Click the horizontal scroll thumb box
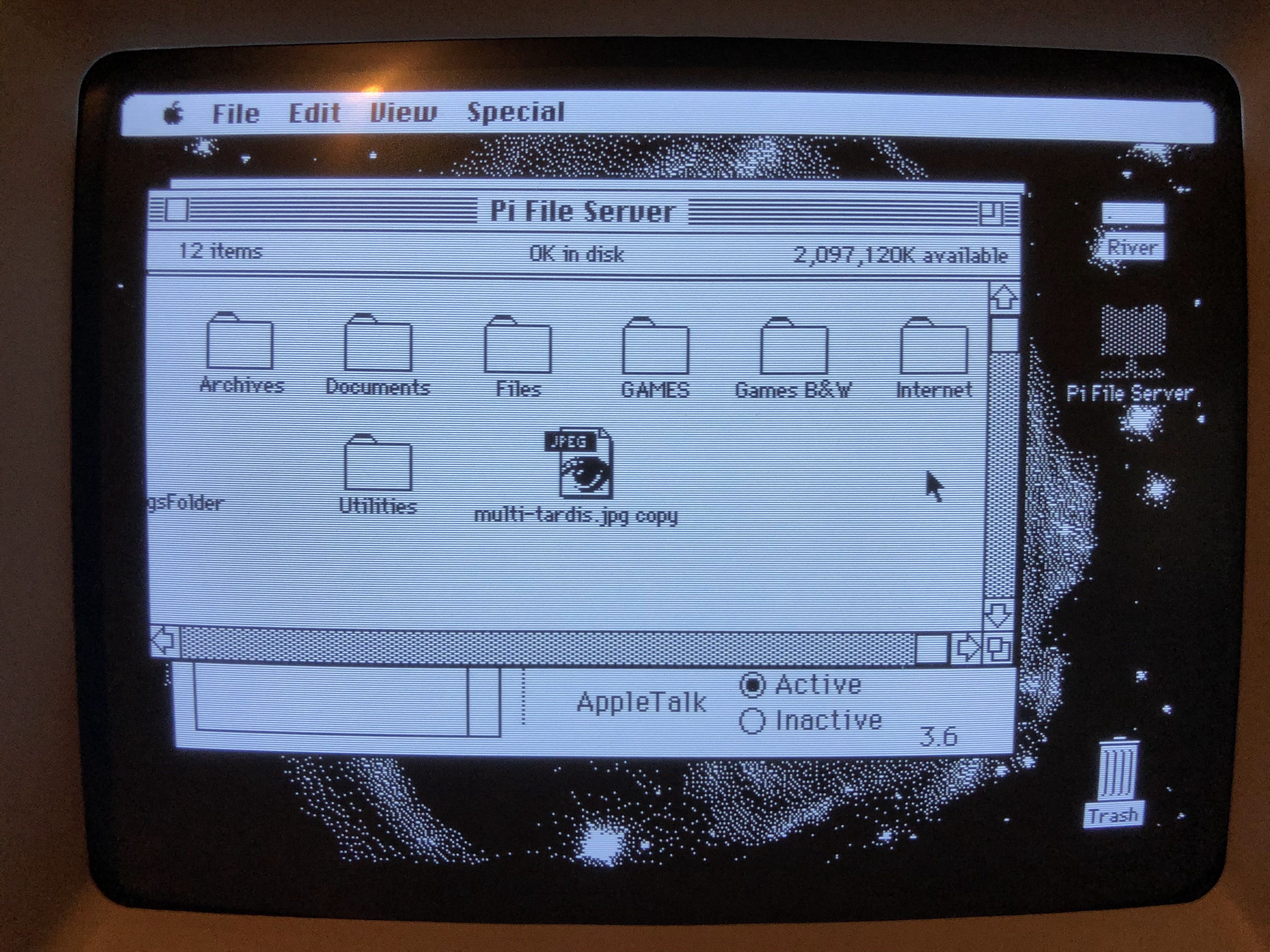This screenshot has width=1270, height=952. coord(932,648)
